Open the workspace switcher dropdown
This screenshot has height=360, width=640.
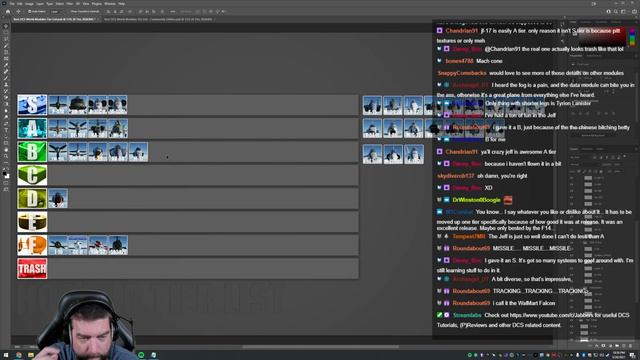click(x=623, y=11)
